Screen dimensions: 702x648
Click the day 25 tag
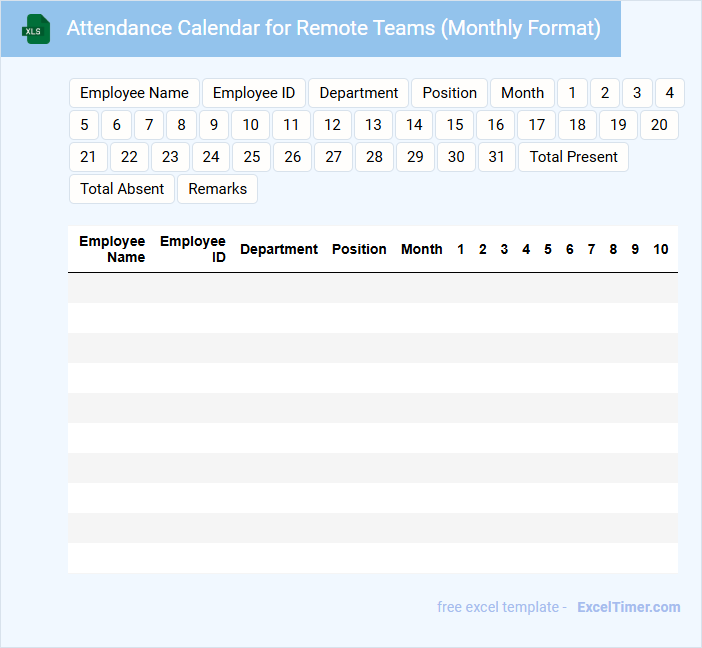(252, 157)
